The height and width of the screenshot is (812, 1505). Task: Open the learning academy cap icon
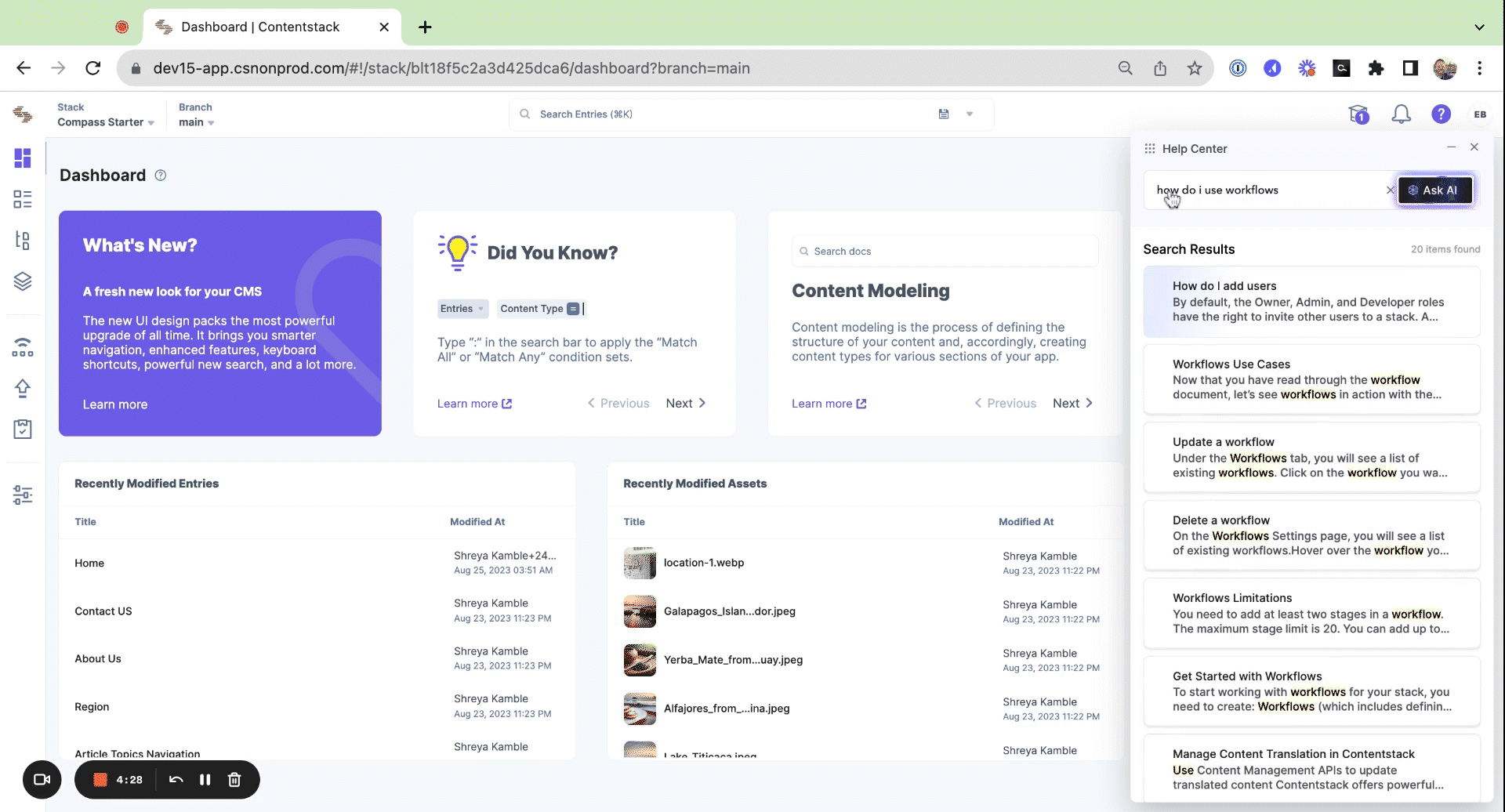[1358, 114]
